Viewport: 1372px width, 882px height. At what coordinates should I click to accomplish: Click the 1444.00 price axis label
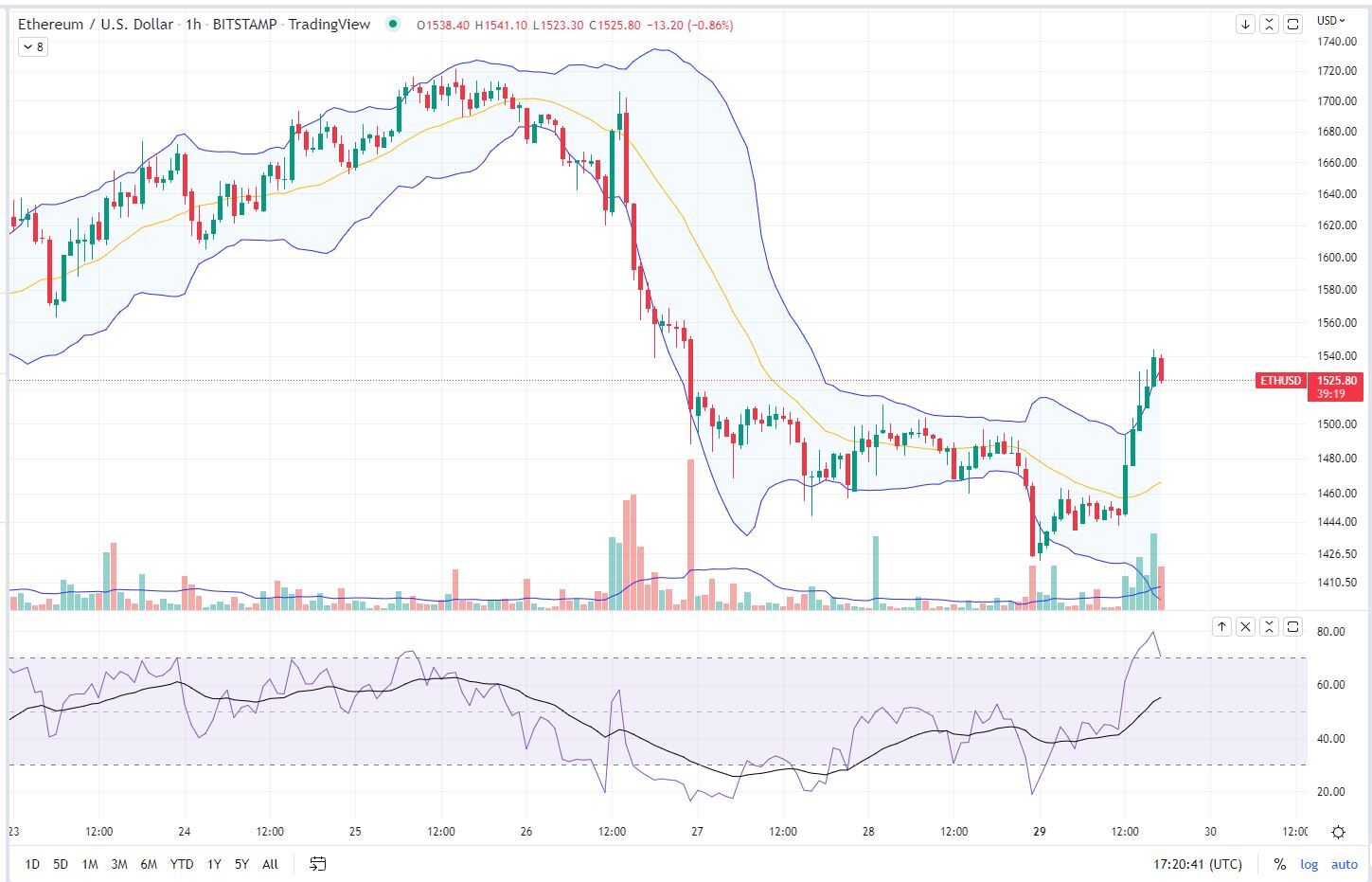click(1337, 522)
